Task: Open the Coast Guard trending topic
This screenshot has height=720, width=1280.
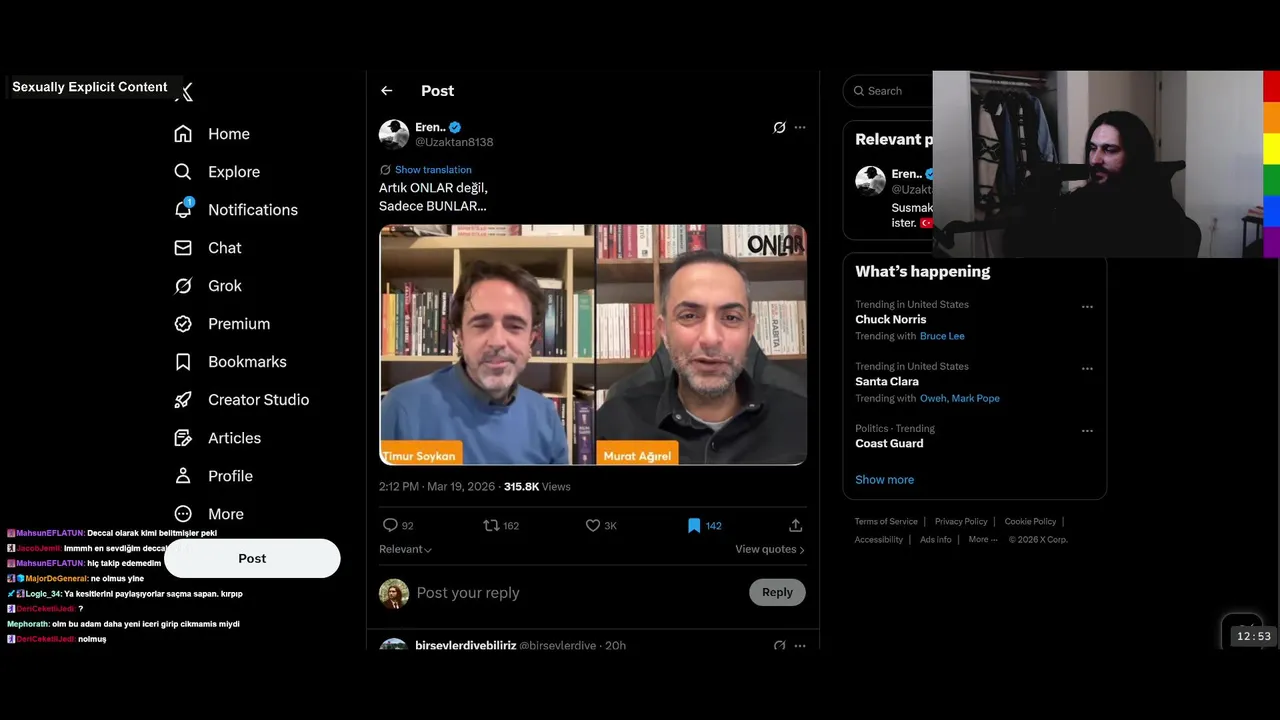Action: click(x=889, y=444)
